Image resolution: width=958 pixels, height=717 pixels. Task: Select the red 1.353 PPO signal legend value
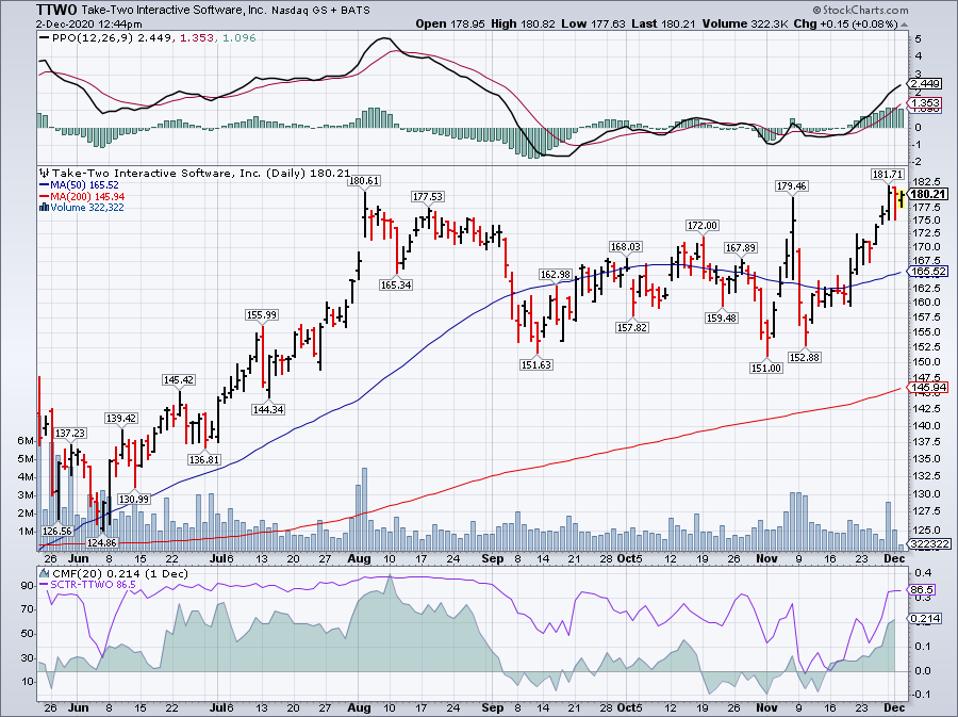point(198,38)
